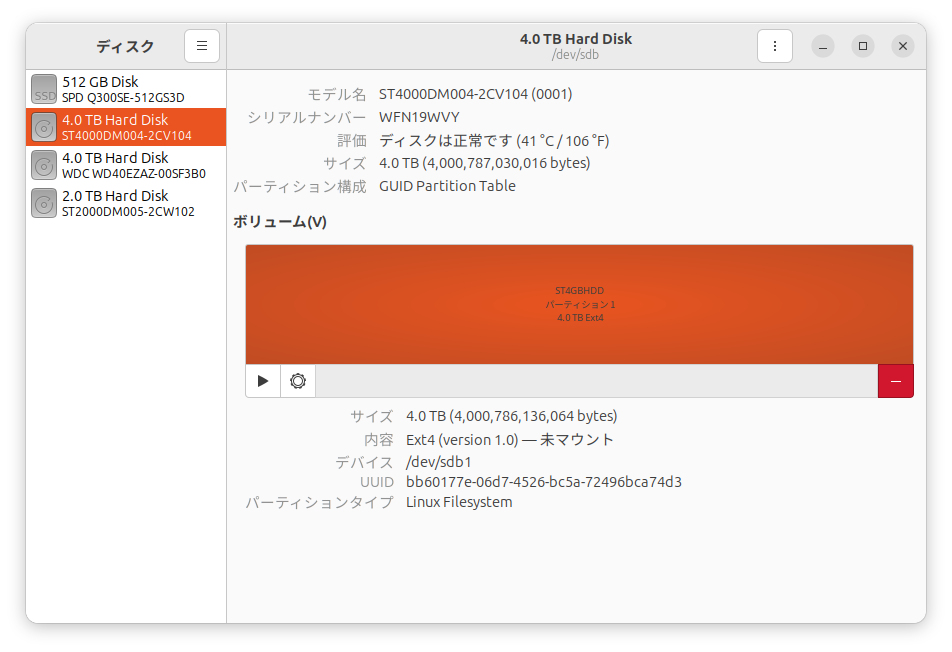Minimize the Disks window
The height and width of the screenshot is (652, 952).
[823, 46]
